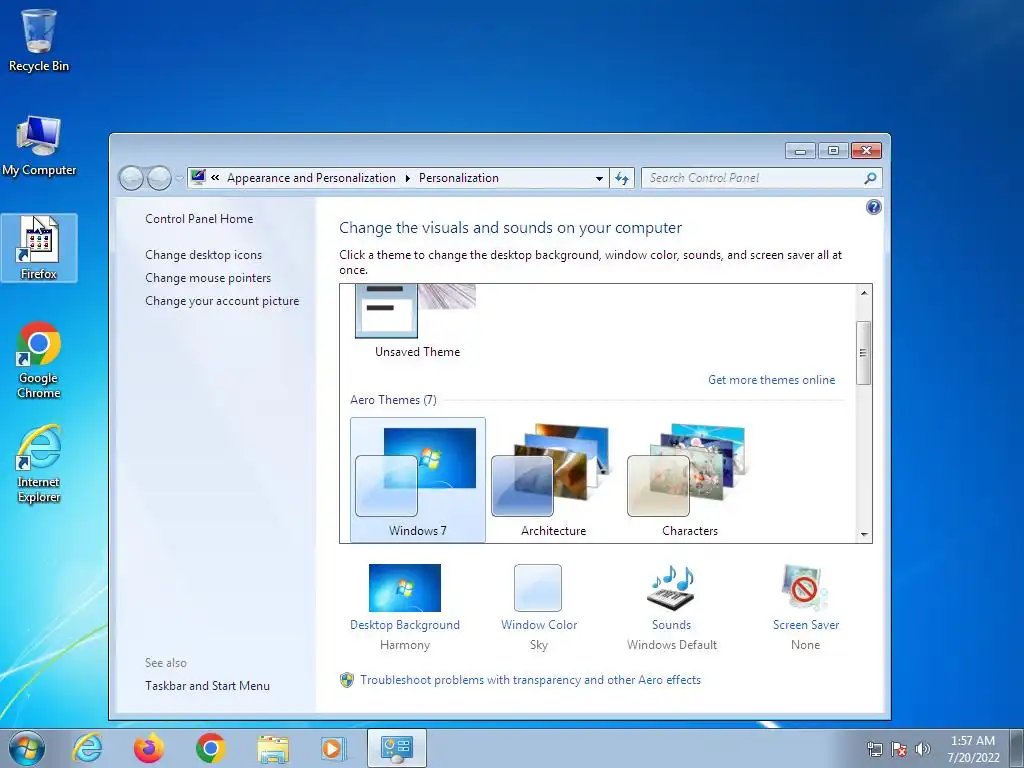The width and height of the screenshot is (1024, 768).
Task: Click the taskbar clock showing 1:57 AM
Action: (973, 748)
